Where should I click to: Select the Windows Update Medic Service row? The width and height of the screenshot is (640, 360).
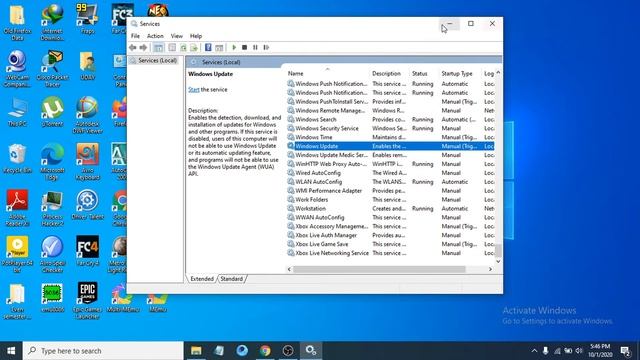[x=390, y=155]
